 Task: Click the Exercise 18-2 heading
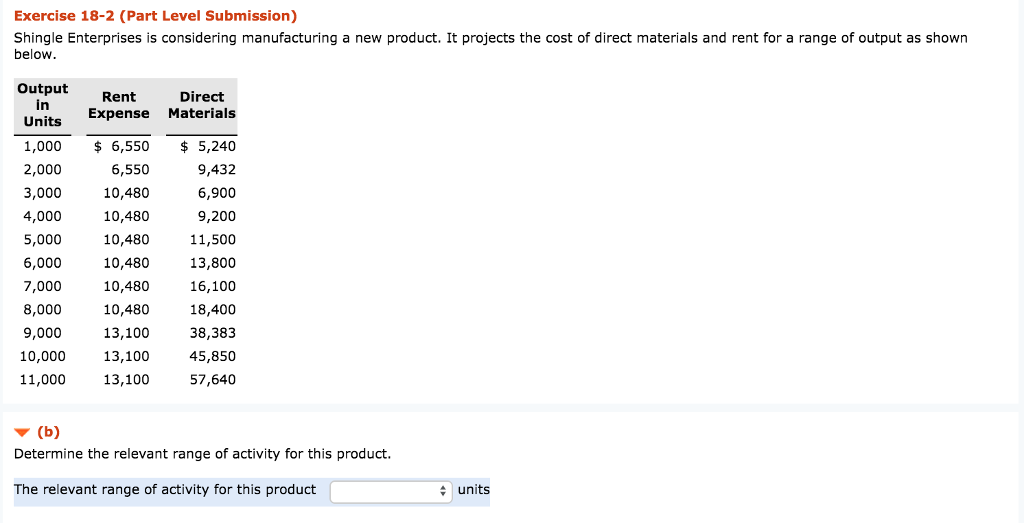click(155, 16)
